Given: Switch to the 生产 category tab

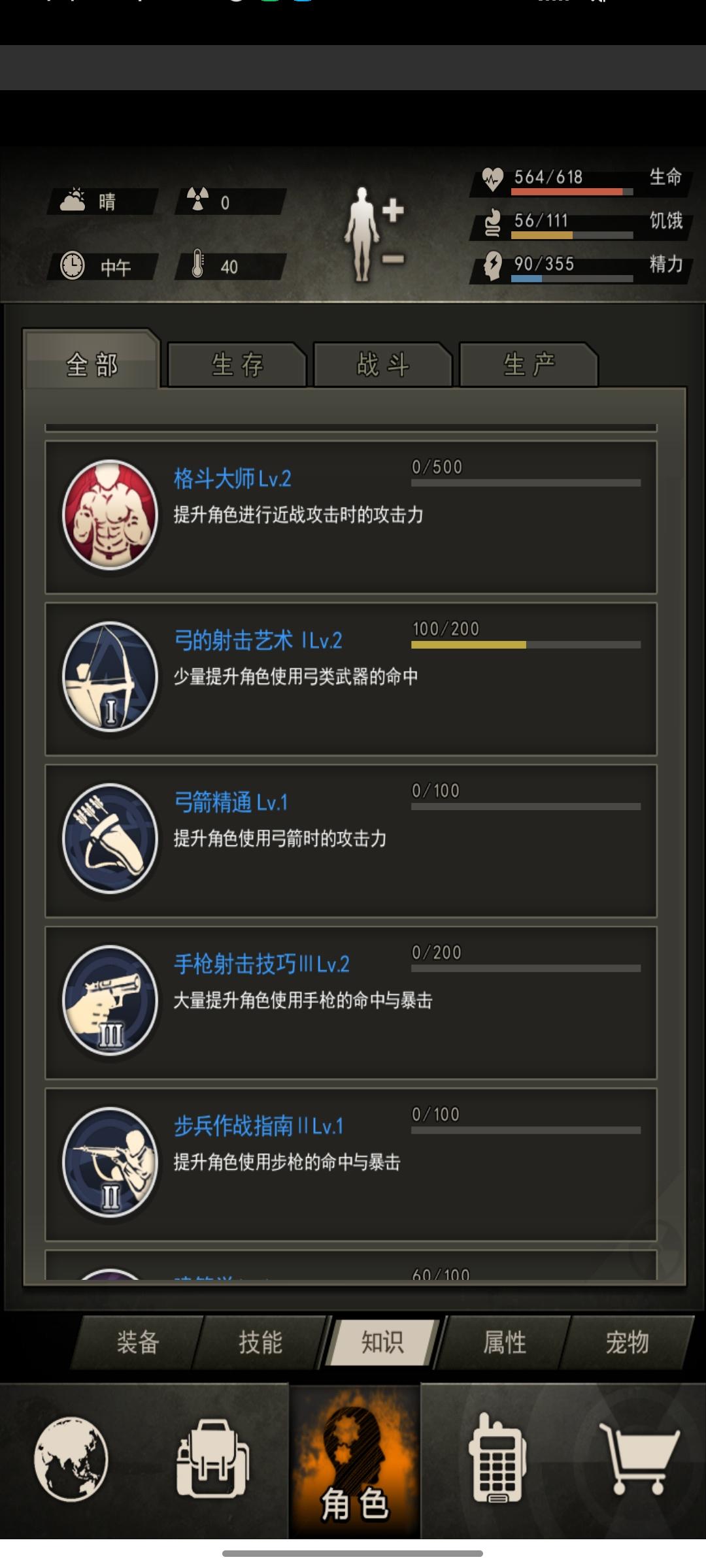Looking at the screenshot, I should [529, 365].
